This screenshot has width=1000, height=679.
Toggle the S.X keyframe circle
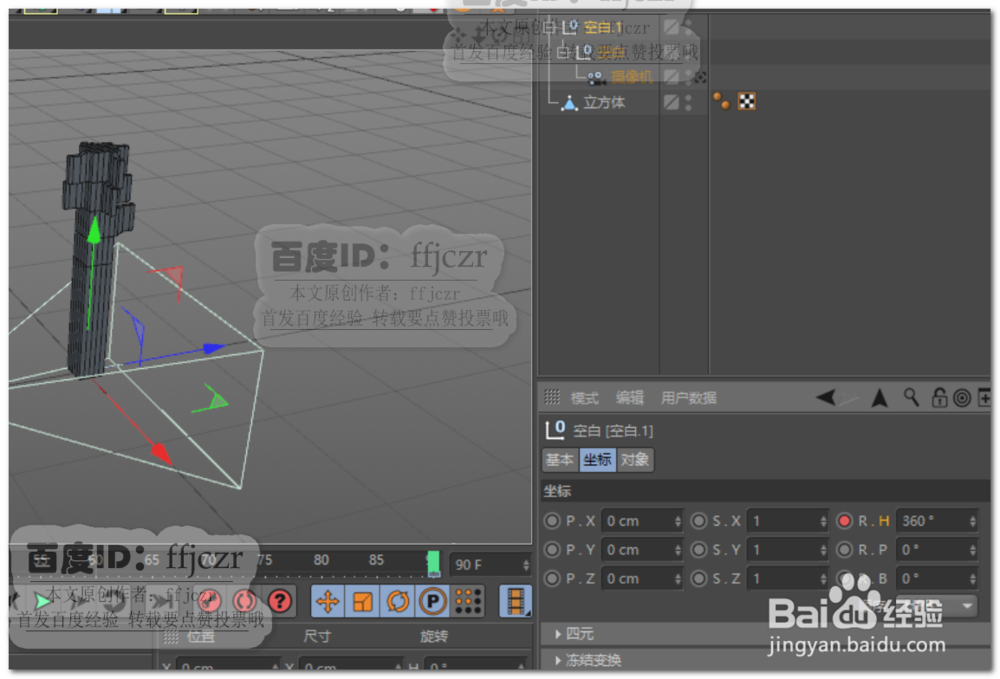pos(699,521)
